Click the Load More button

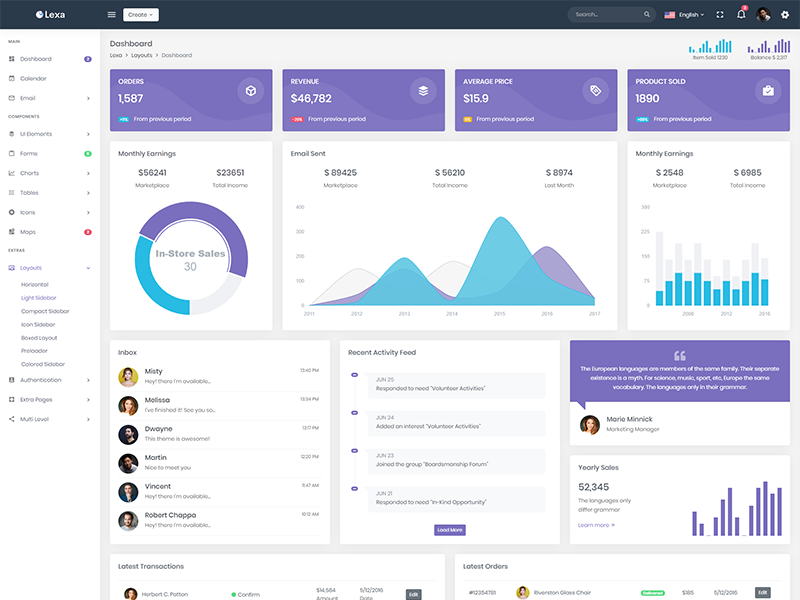point(450,530)
